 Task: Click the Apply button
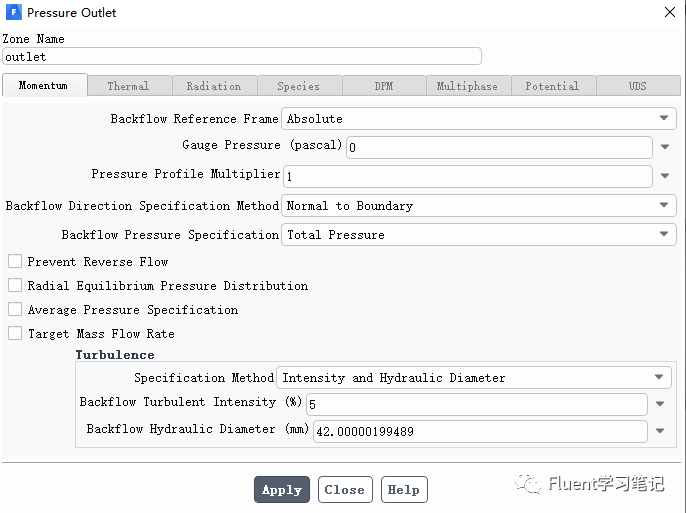(x=282, y=489)
